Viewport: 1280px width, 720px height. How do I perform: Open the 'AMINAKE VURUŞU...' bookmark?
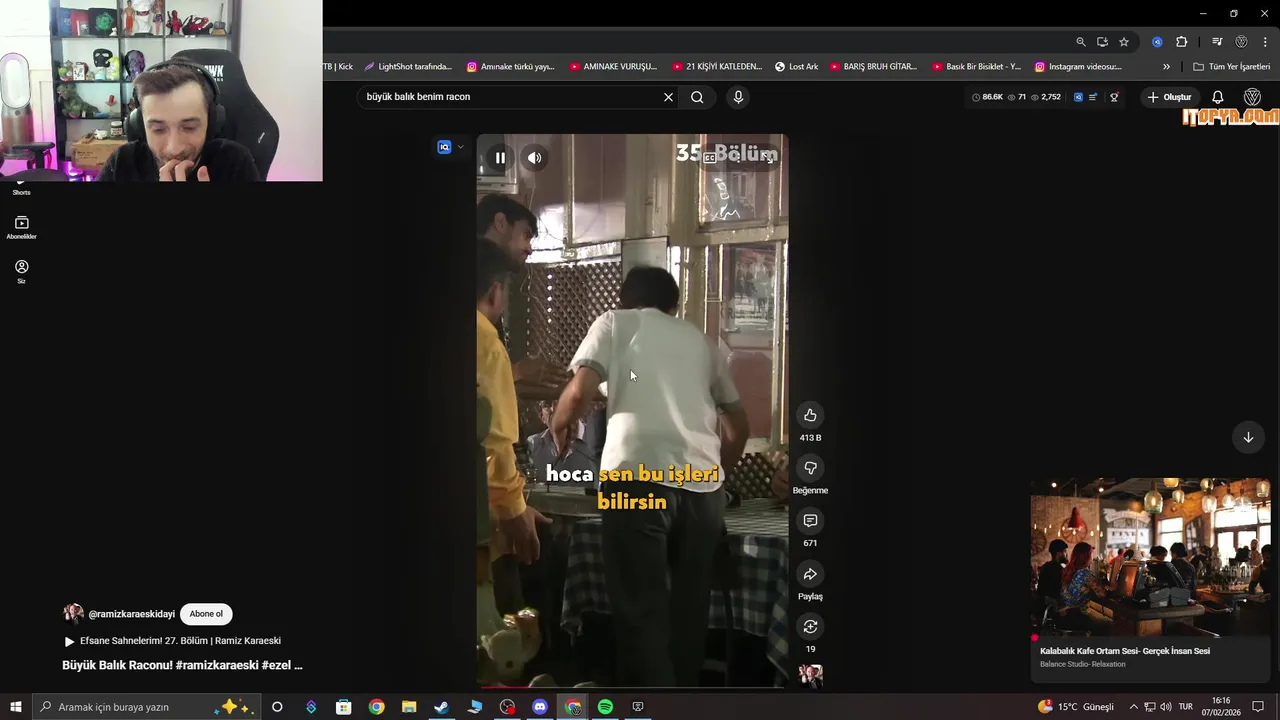click(613, 67)
